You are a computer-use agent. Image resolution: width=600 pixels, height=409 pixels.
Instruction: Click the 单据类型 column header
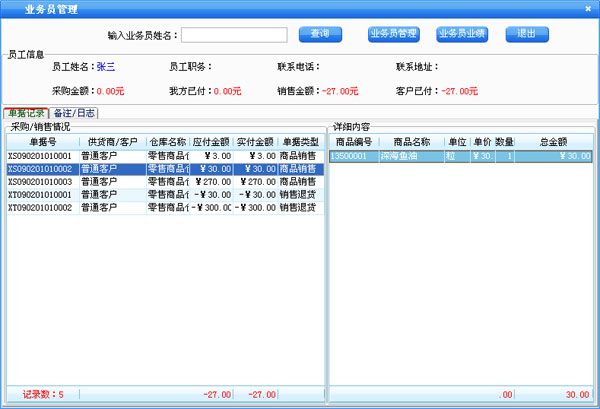[x=301, y=143]
